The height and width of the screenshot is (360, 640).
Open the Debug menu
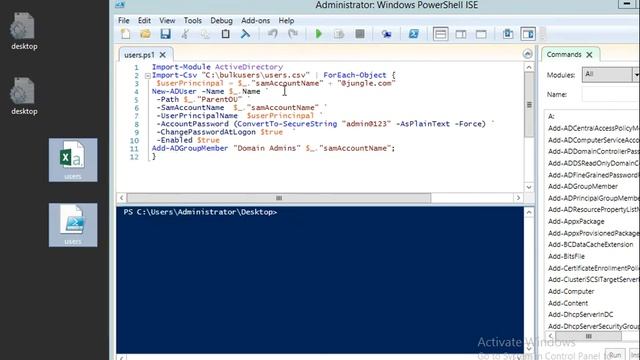221,20
